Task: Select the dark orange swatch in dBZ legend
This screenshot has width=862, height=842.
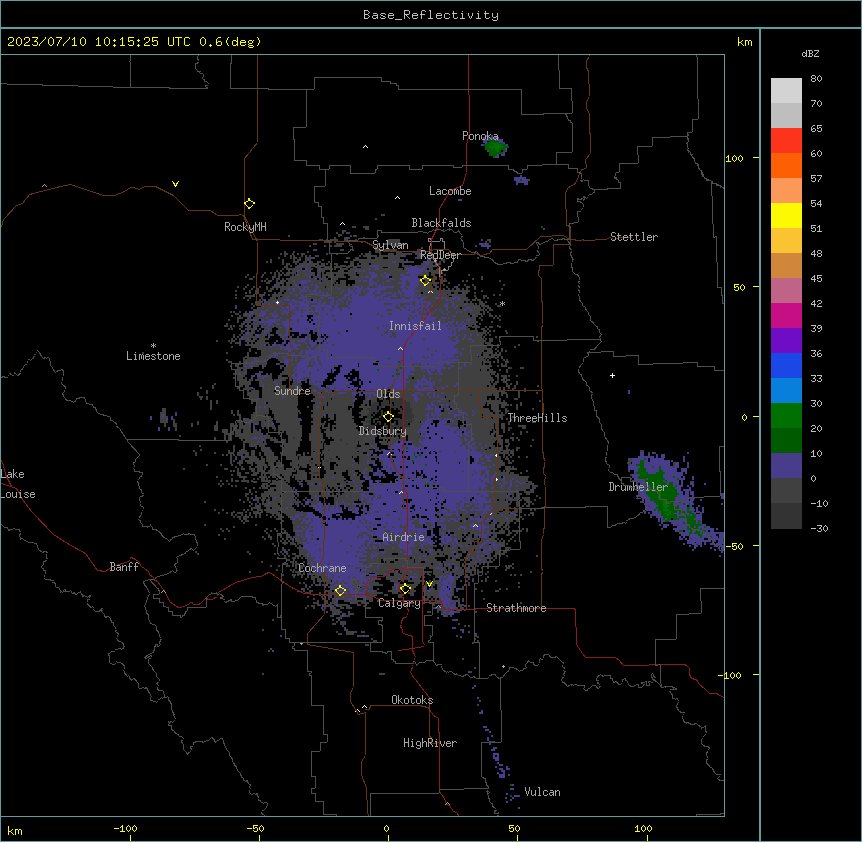Action: [786, 165]
